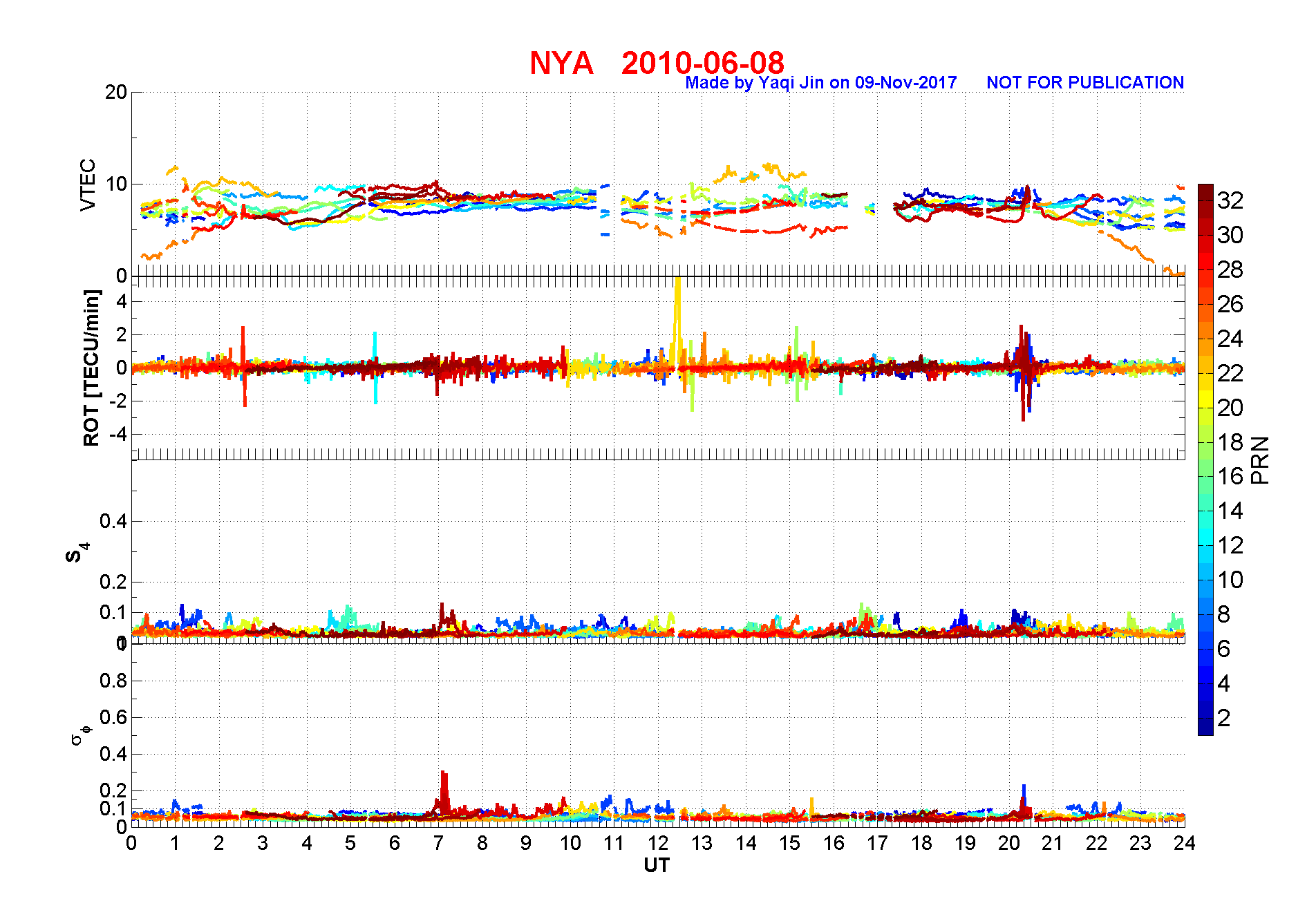Click the 24 tick label on the PRN colorbar
This screenshot has height=919, width=1316.
pos(1230,339)
